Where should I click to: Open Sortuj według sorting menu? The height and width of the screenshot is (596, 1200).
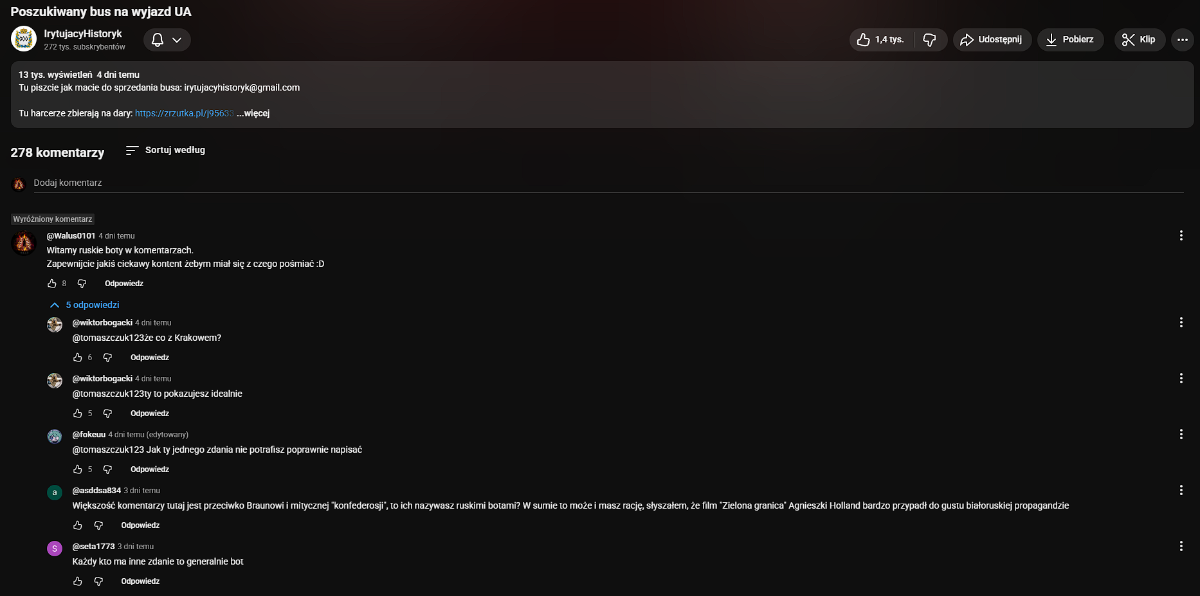point(165,150)
